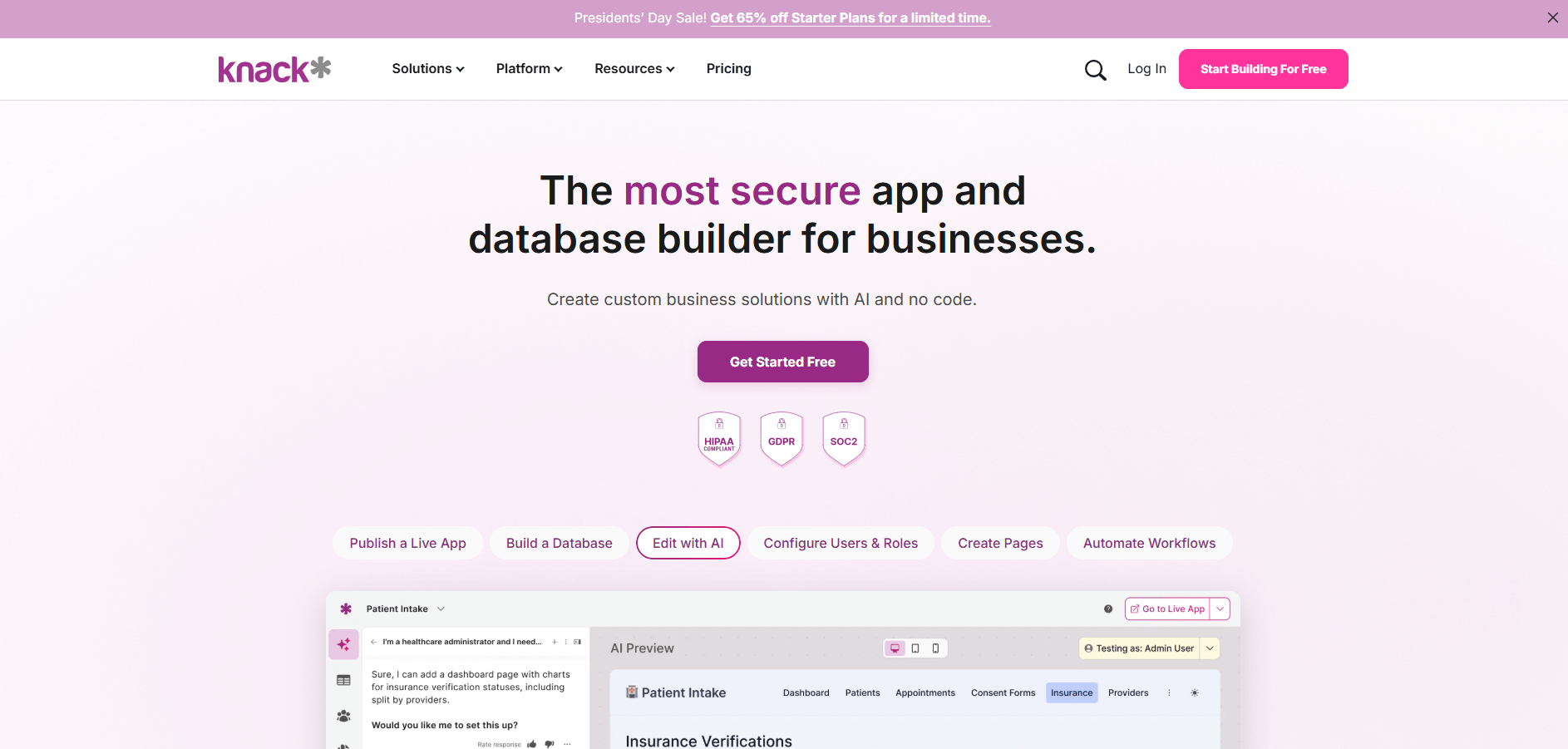Select the Publish a Live App tab

coord(407,543)
